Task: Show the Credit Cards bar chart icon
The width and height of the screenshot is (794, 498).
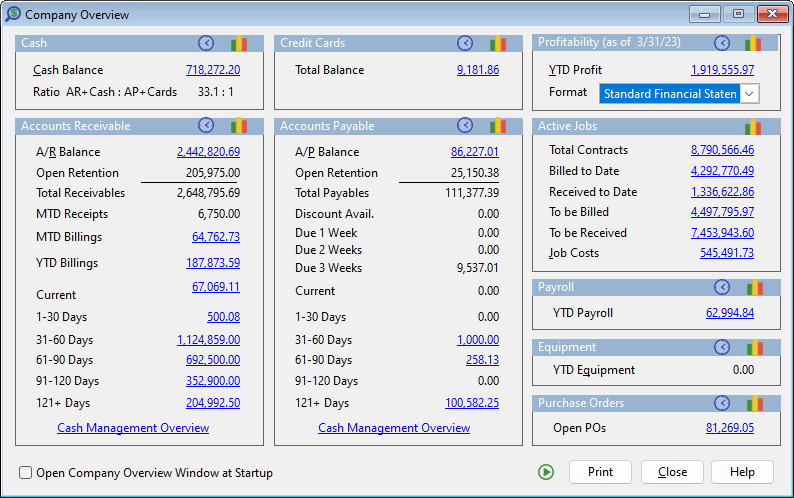Action: [x=498, y=43]
